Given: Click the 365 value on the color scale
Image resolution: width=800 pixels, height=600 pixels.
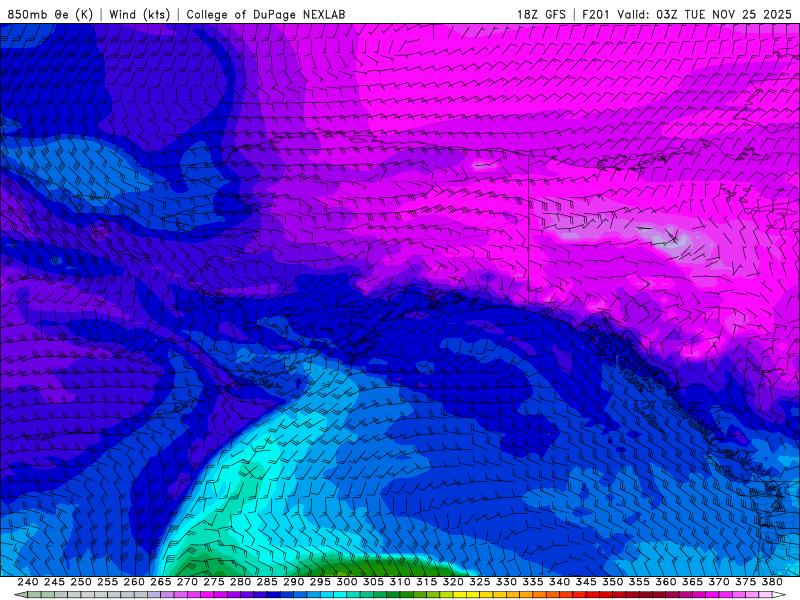Looking at the screenshot, I should pyautogui.click(x=692, y=582).
